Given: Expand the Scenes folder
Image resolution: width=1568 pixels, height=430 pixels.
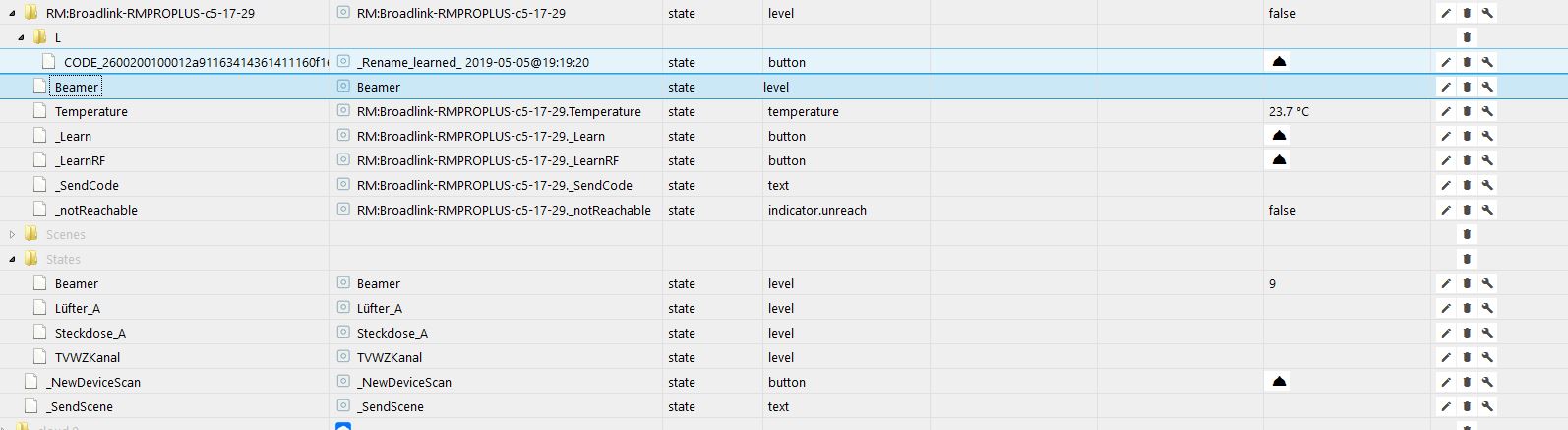Looking at the screenshot, I should coord(13,234).
